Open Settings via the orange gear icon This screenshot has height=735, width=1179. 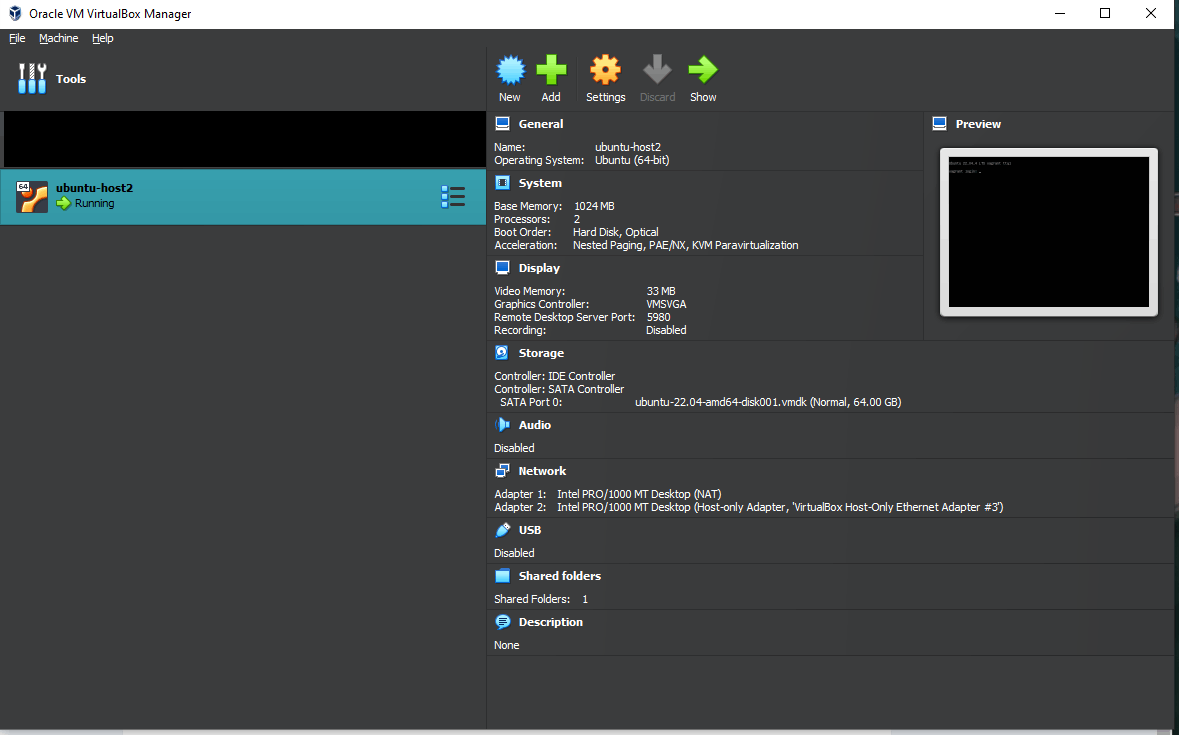[x=605, y=70]
